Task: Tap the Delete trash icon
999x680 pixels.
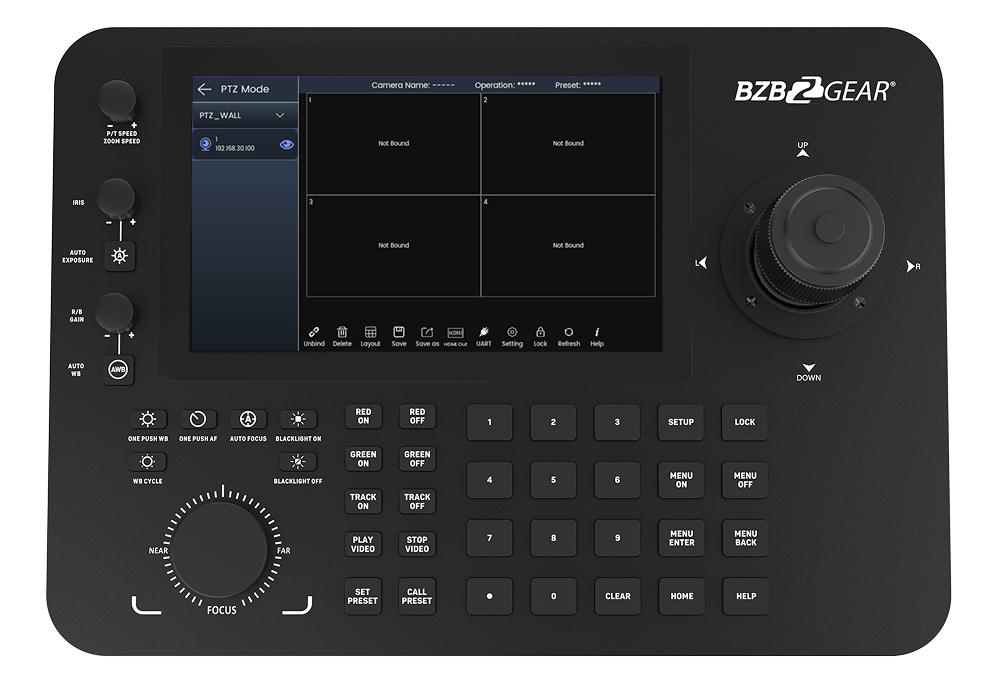Action: tap(342, 331)
